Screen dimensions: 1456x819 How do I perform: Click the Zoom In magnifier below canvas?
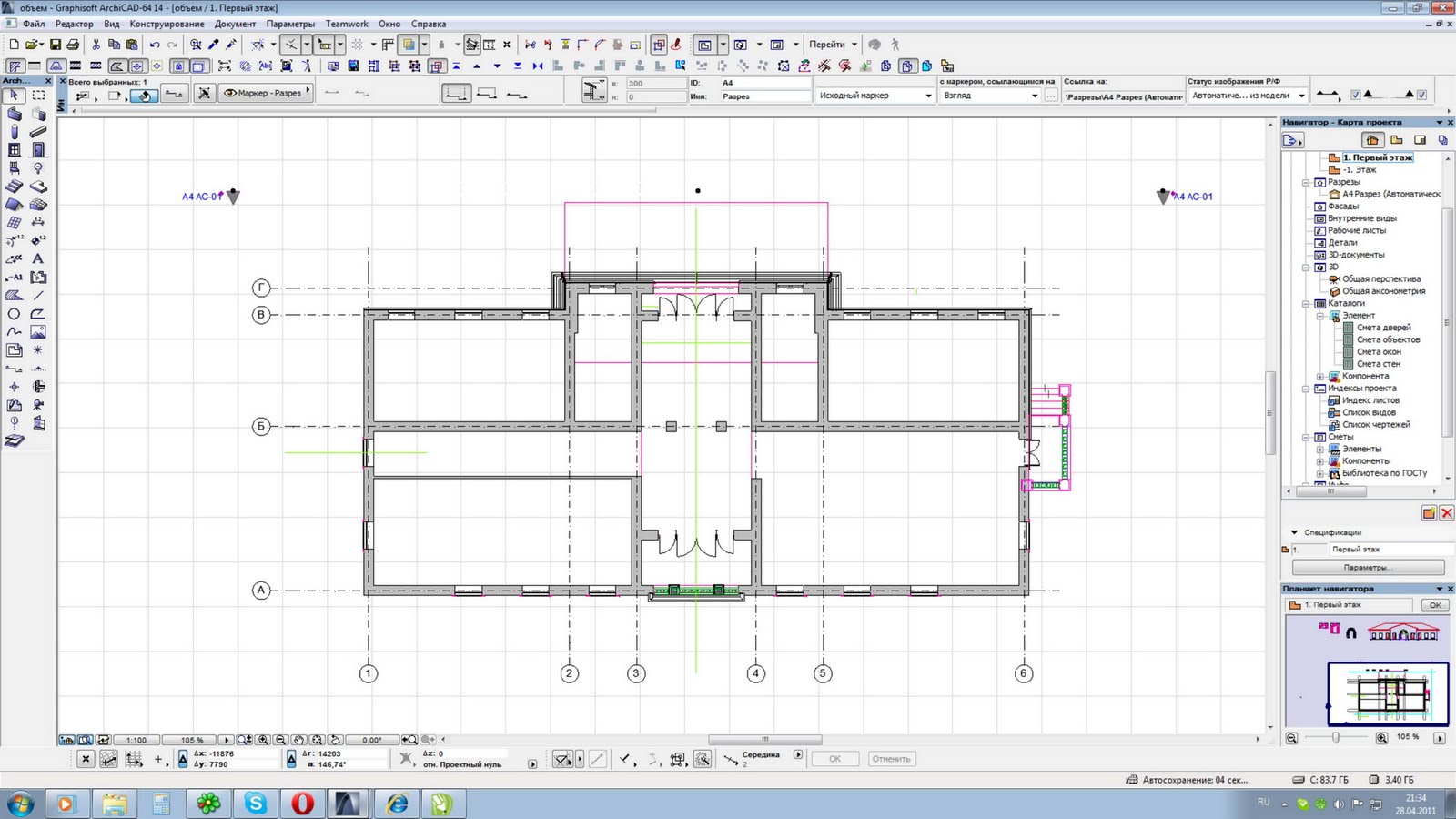click(x=263, y=740)
